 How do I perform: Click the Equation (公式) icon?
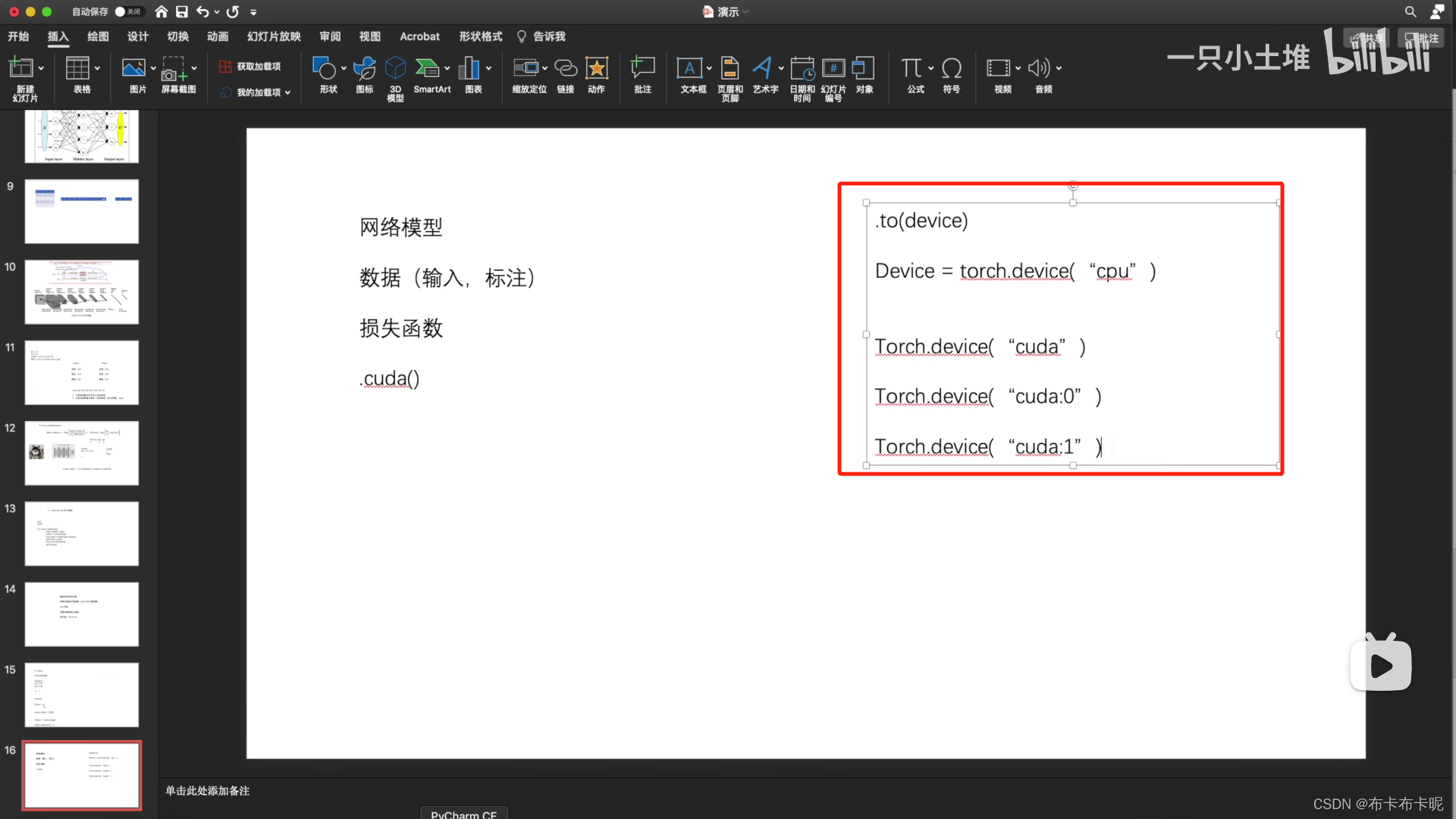pos(912,68)
